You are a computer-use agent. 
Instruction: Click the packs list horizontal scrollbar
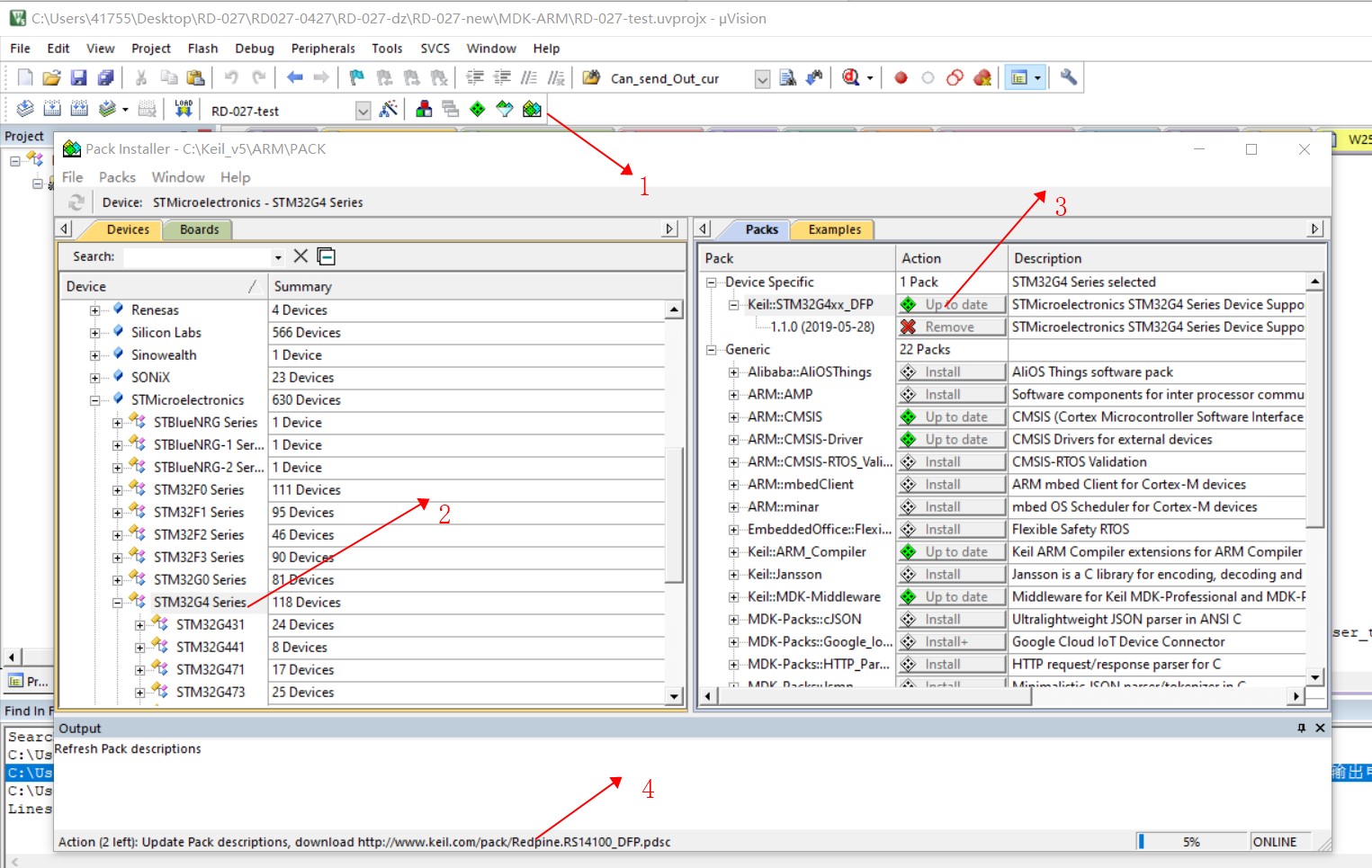tap(1000, 695)
